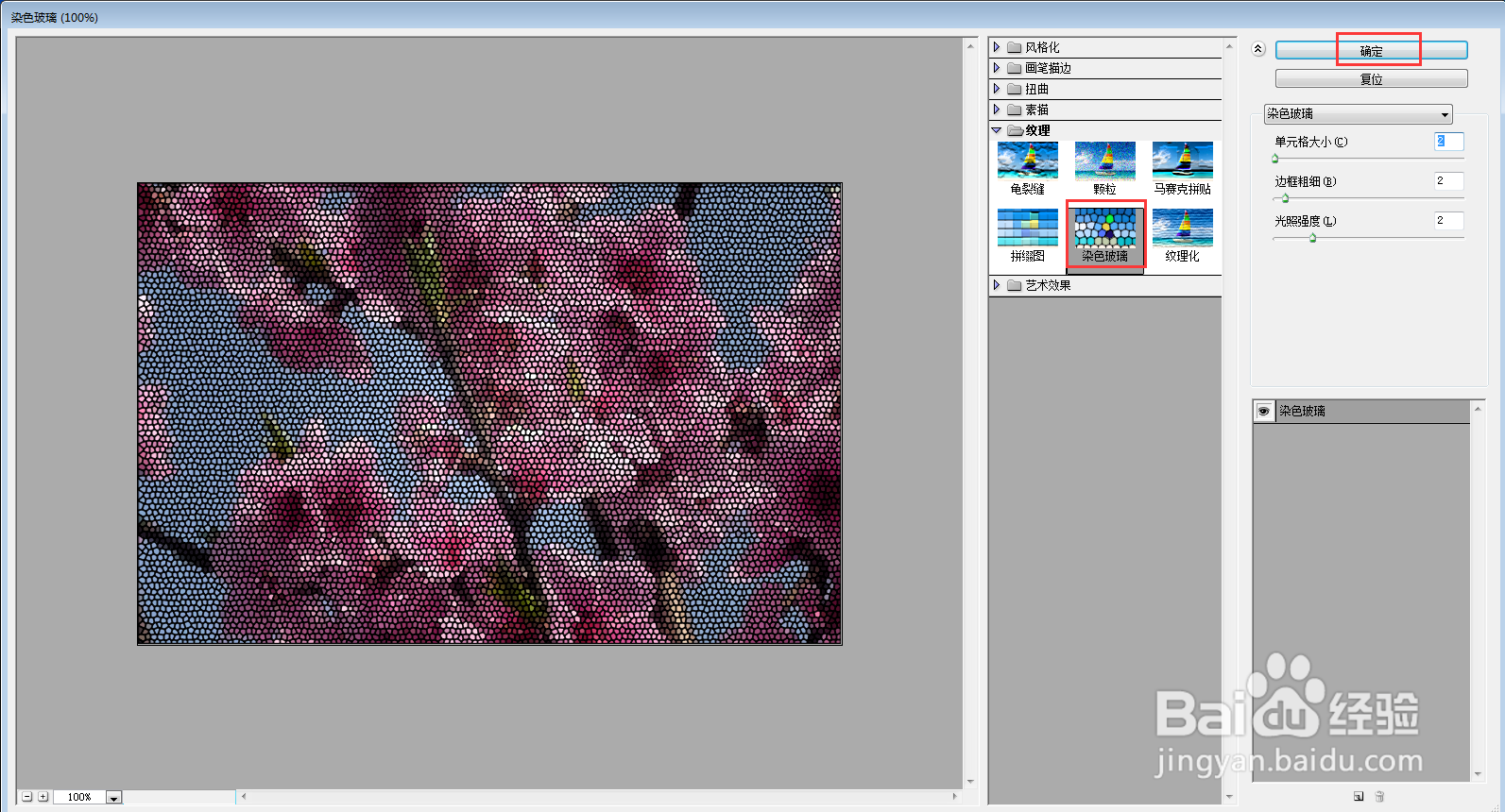Hide the 染色玻璃 effect layer eye
Viewport: 1505px width, 812px height.
1263,411
